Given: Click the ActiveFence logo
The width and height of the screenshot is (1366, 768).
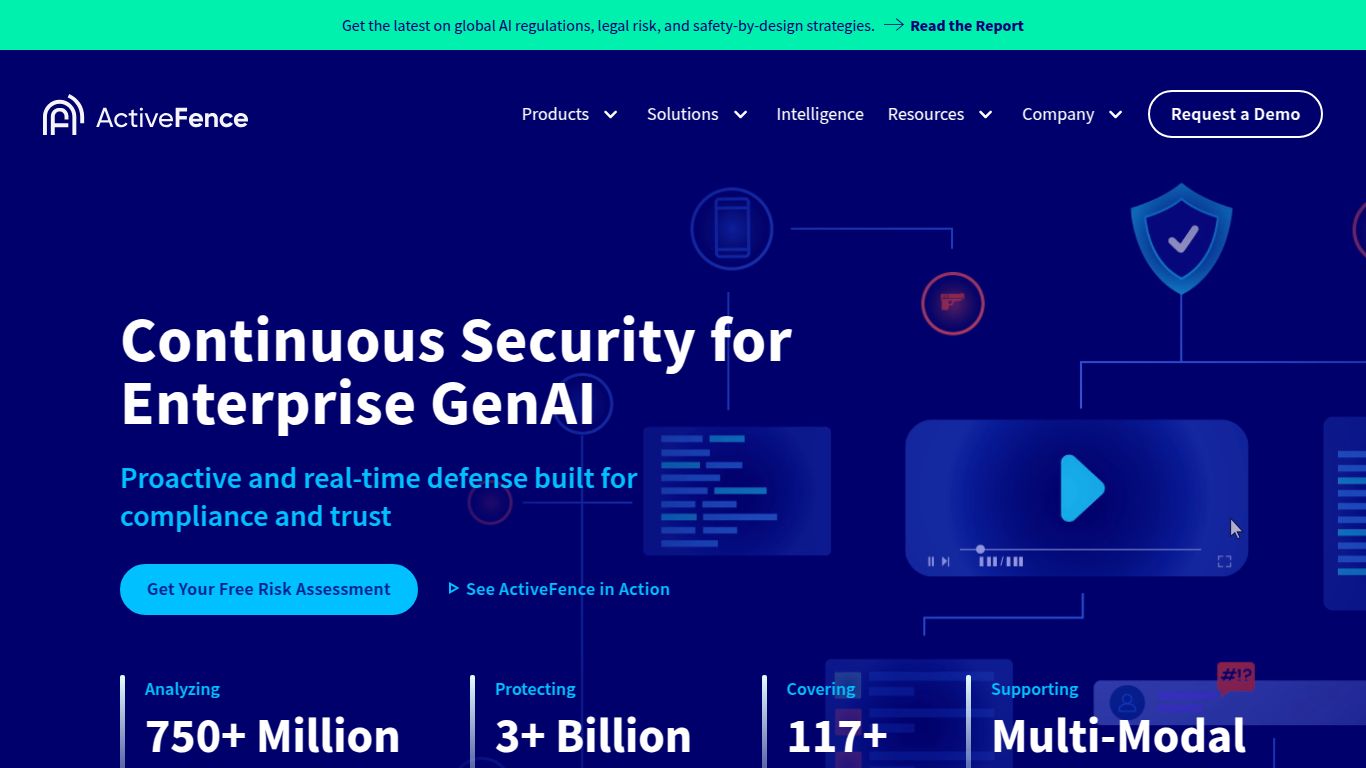Looking at the screenshot, I should pos(144,114).
